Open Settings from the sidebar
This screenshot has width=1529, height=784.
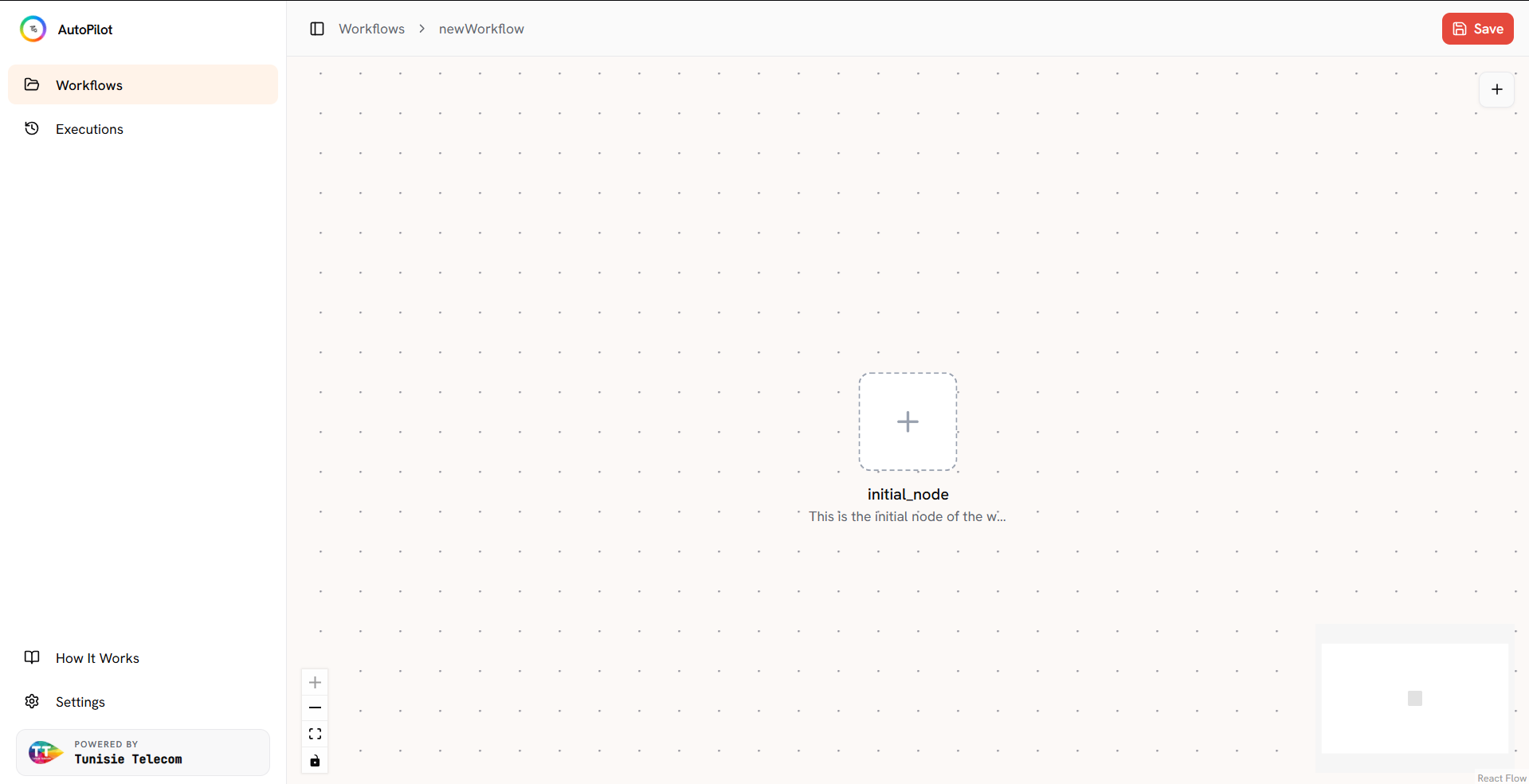[143, 701]
